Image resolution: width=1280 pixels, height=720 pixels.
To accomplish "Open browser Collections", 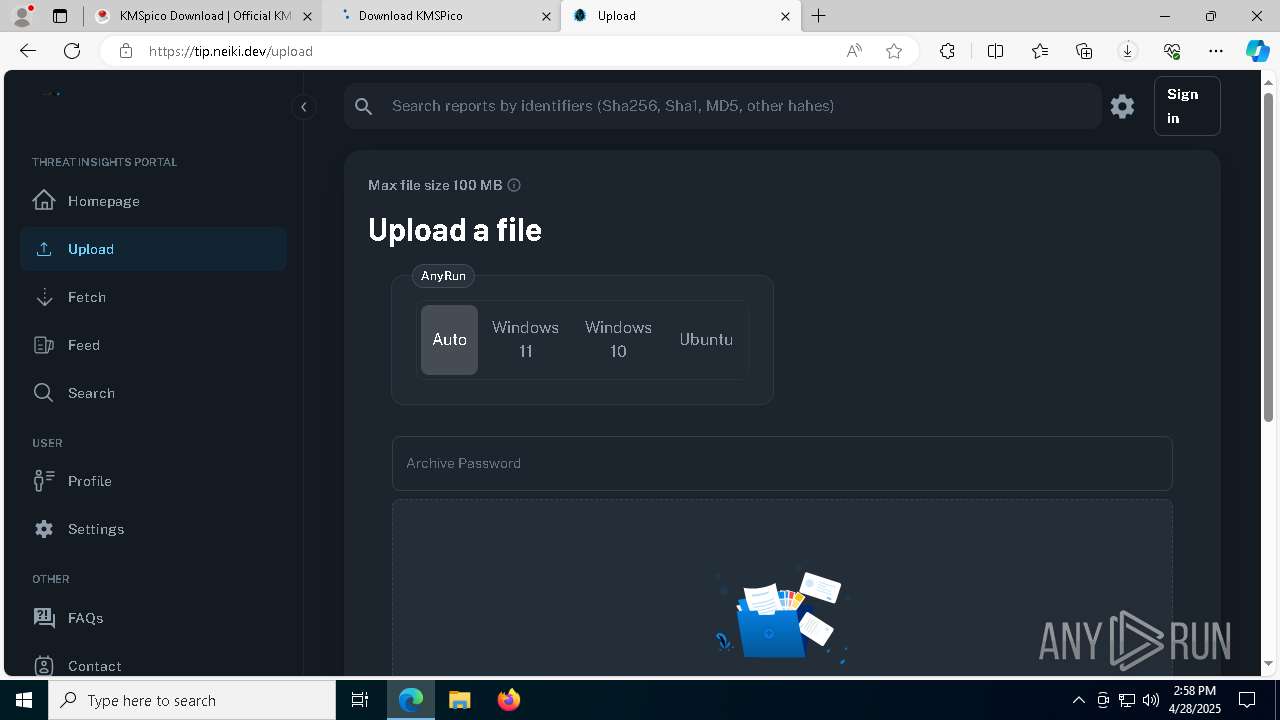I will coord(1084,51).
